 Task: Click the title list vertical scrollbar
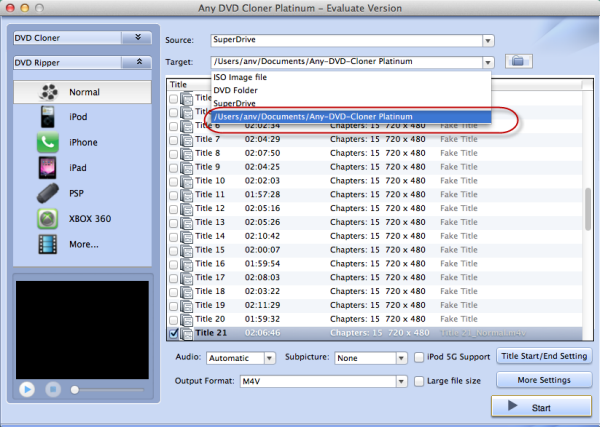(x=588, y=209)
